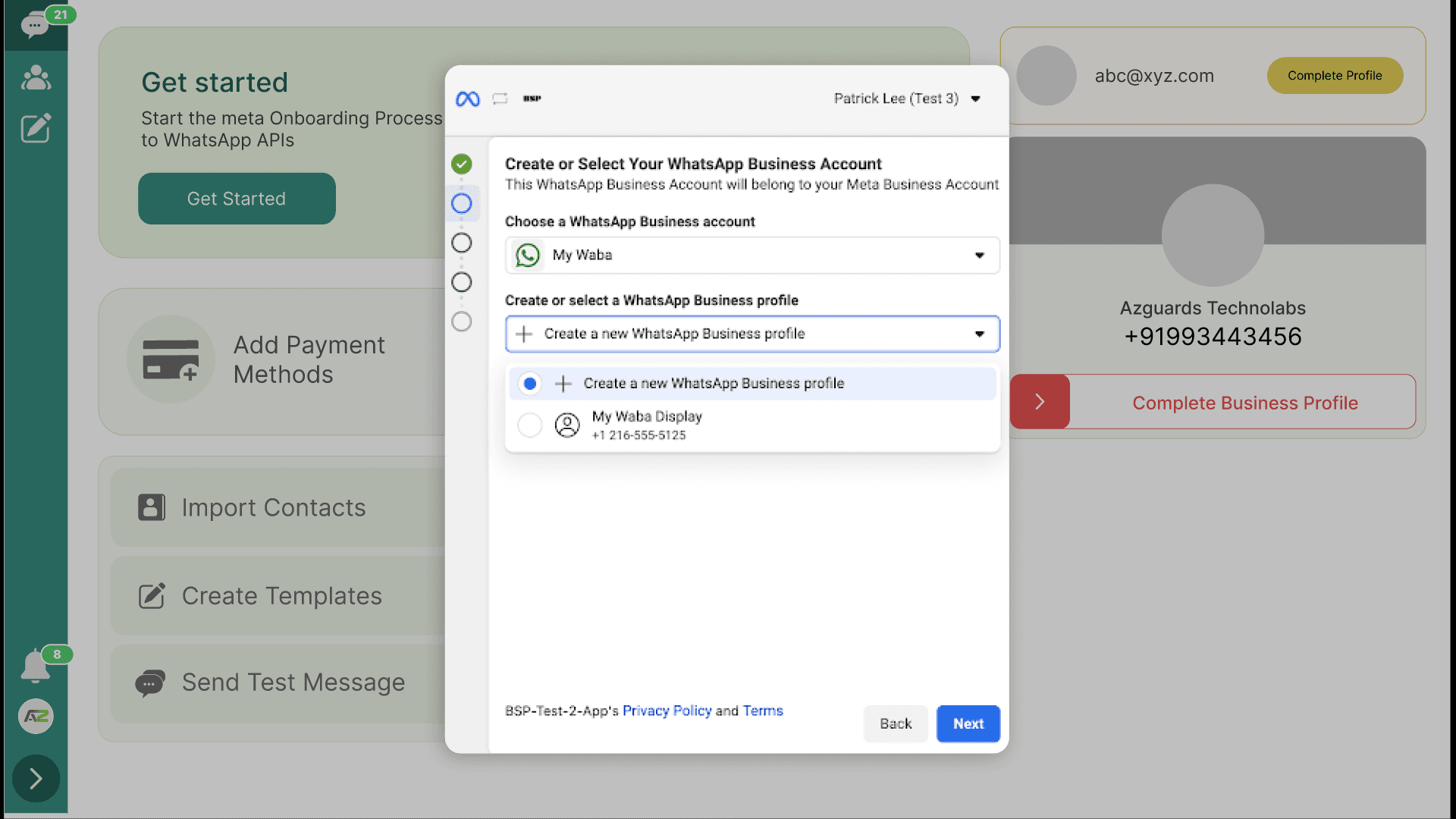
Task: Click the Next button
Action: click(968, 723)
